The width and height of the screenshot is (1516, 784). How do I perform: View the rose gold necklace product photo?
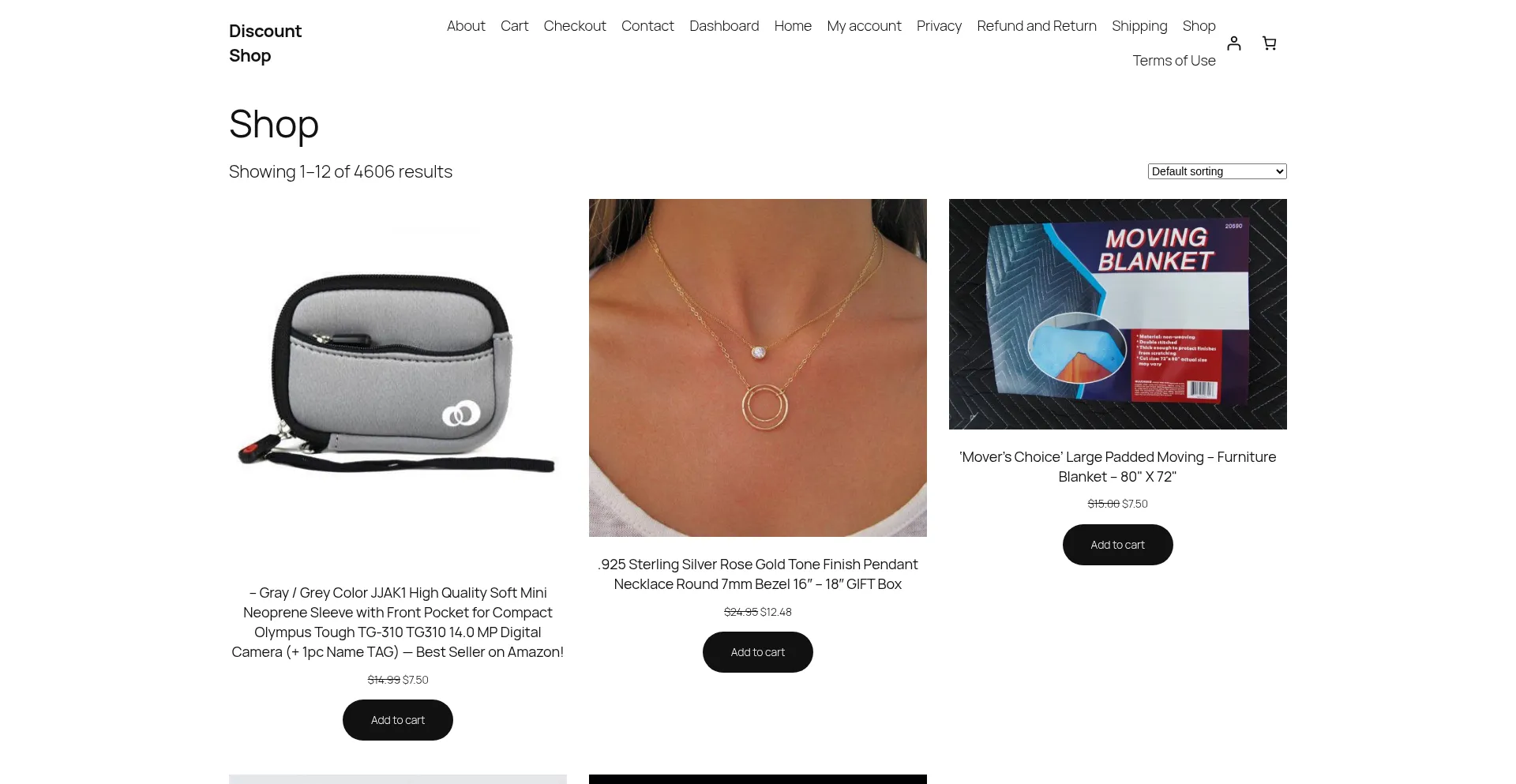point(758,368)
